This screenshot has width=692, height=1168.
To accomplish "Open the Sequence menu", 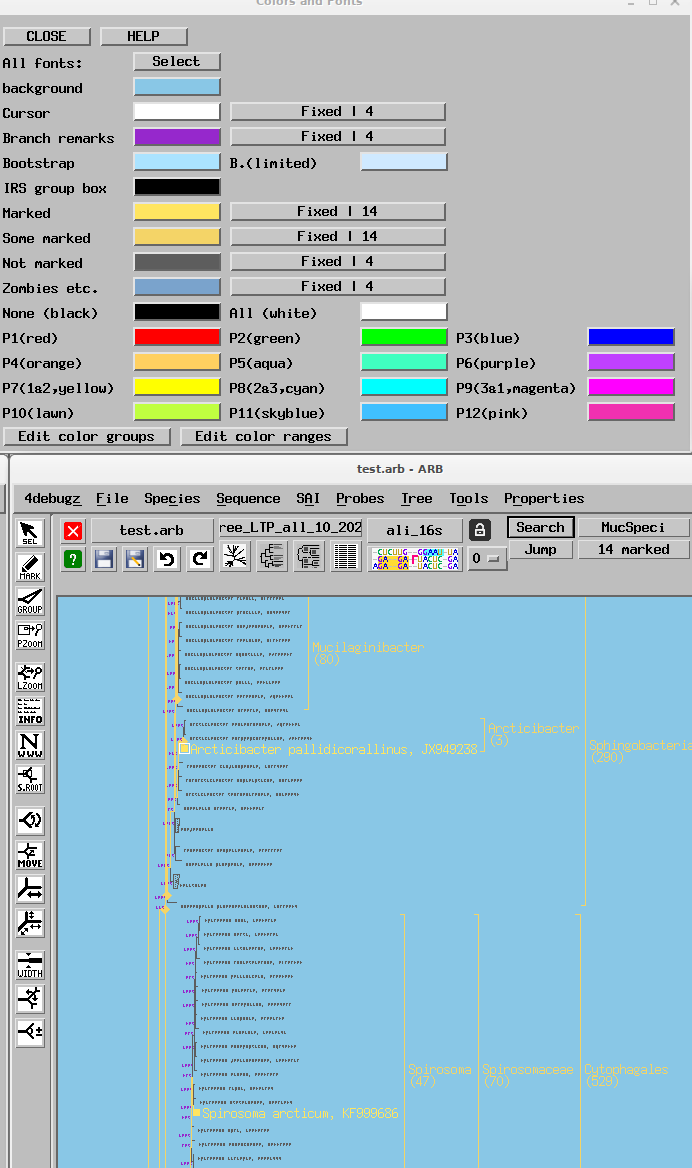I will [248, 498].
